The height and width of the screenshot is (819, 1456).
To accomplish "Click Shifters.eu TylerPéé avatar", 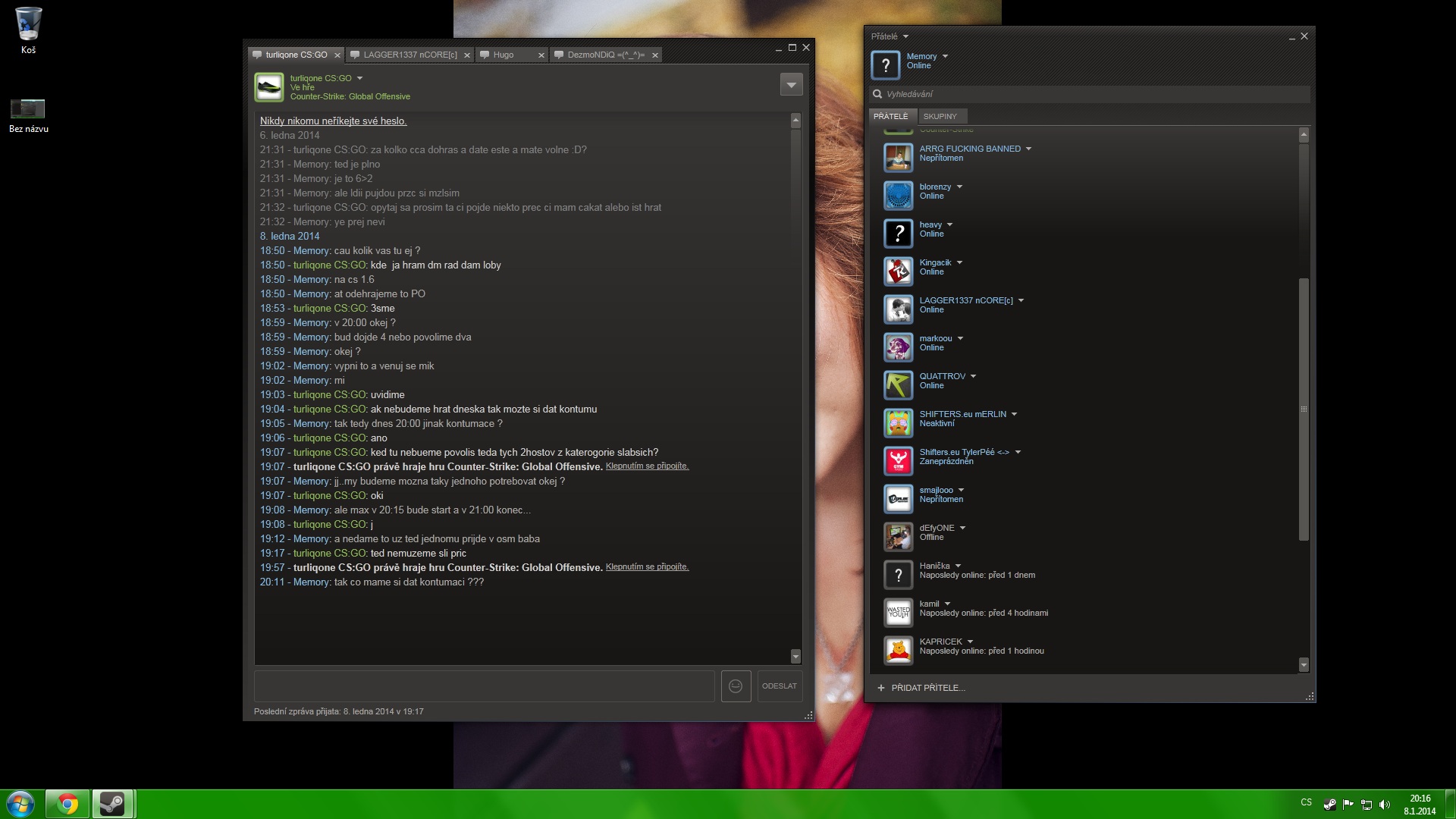I will pyautogui.click(x=899, y=461).
